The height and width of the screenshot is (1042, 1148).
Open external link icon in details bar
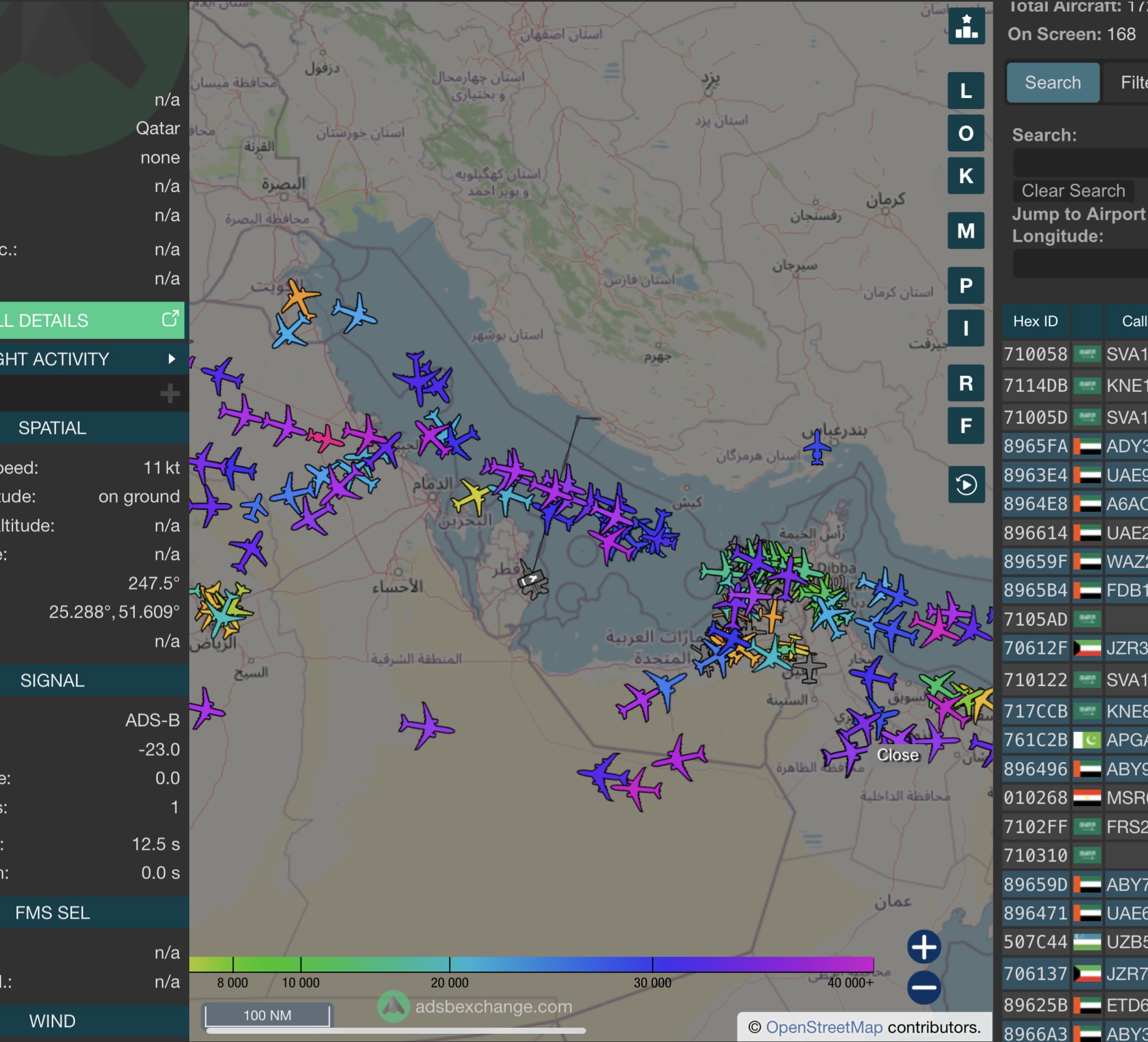170,319
